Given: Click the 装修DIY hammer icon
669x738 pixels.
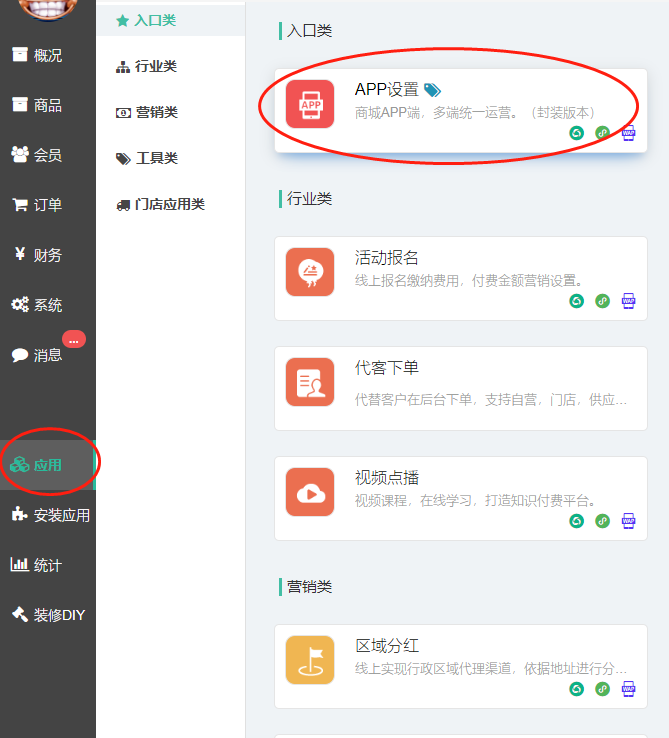Looking at the screenshot, I should pos(20,614).
